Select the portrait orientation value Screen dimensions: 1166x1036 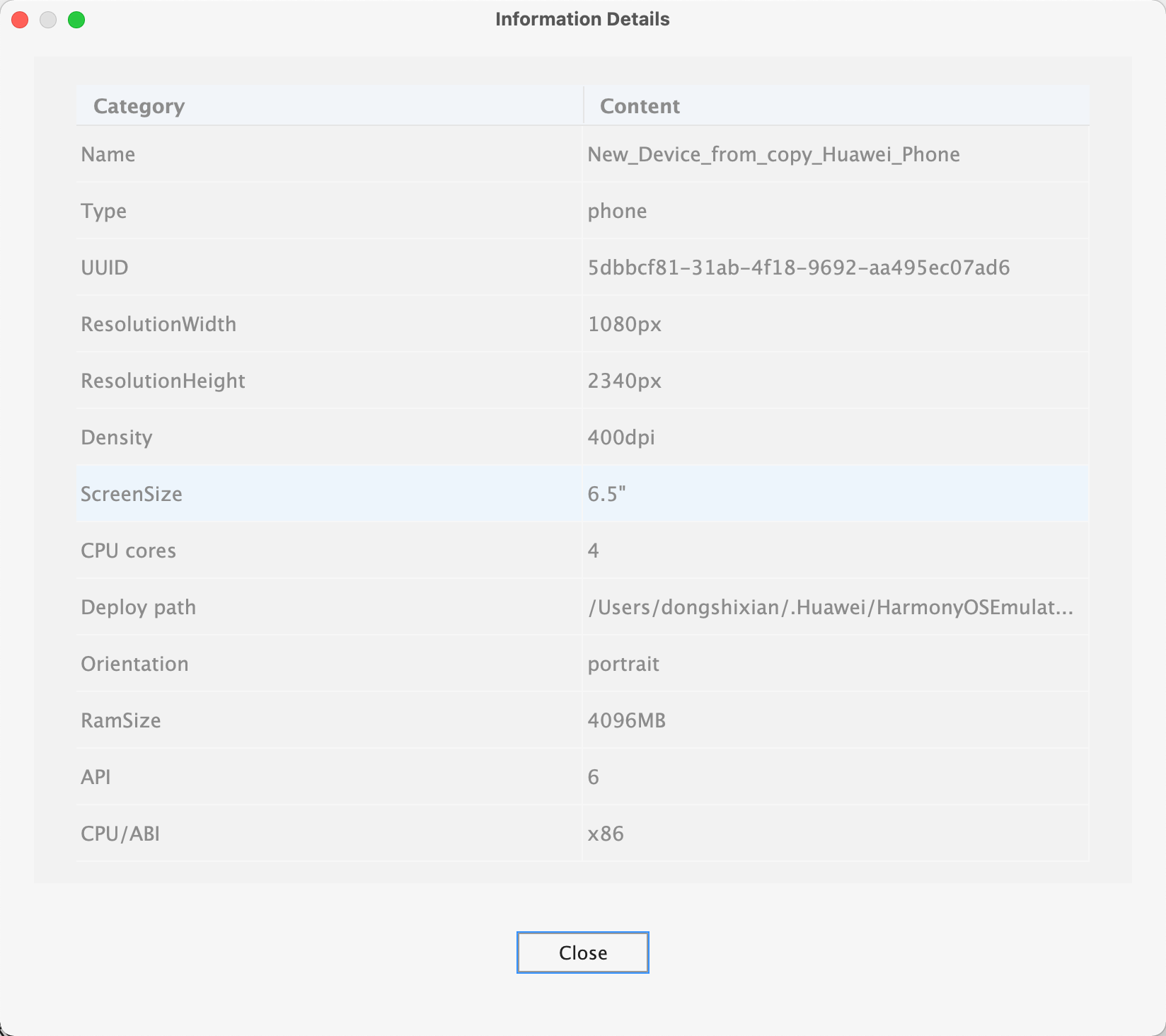pos(623,664)
